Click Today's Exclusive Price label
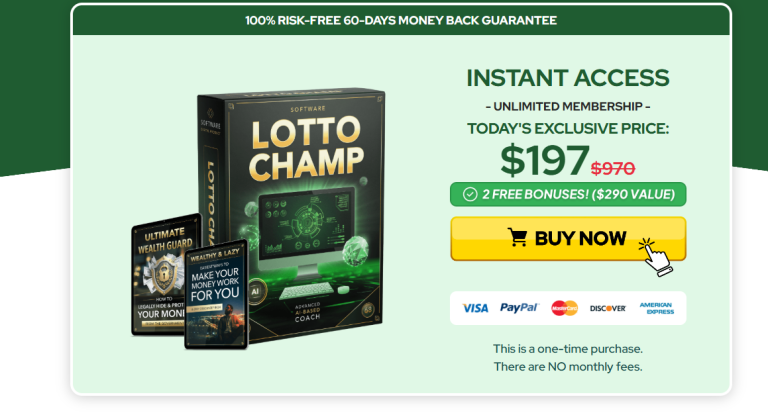The height and width of the screenshot is (417, 768). tap(568, 128)
